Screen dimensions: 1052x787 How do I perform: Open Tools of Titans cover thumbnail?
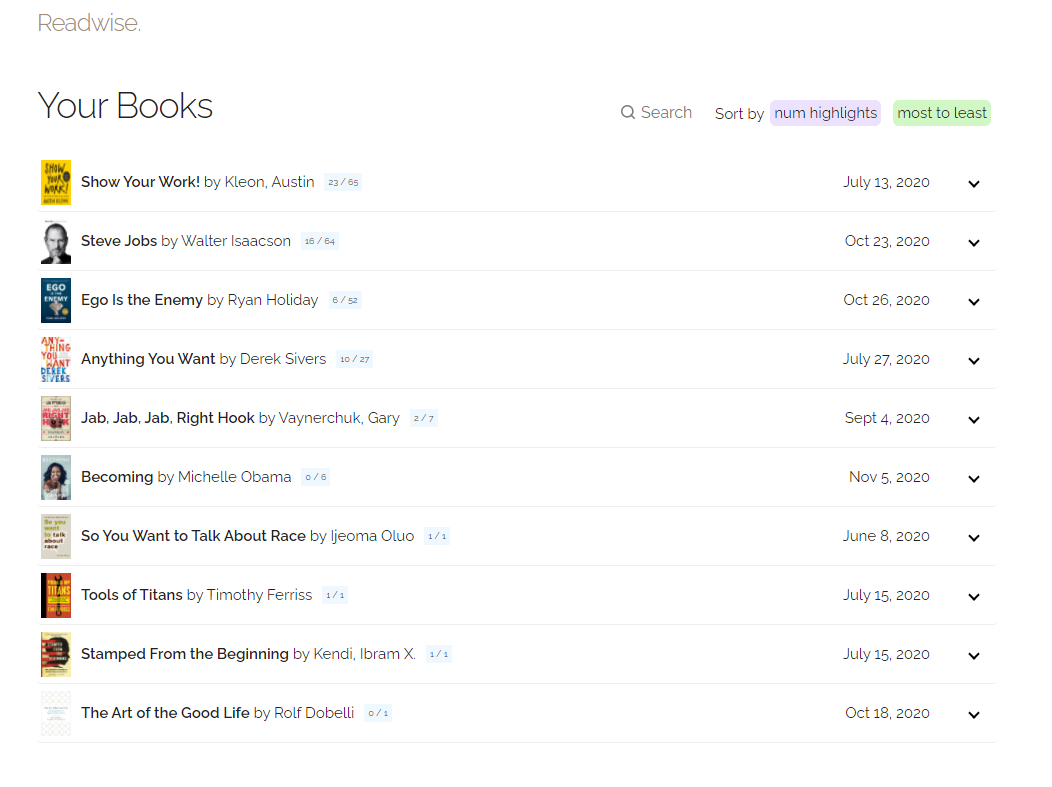pyautogui.click(x=56, y=596)
